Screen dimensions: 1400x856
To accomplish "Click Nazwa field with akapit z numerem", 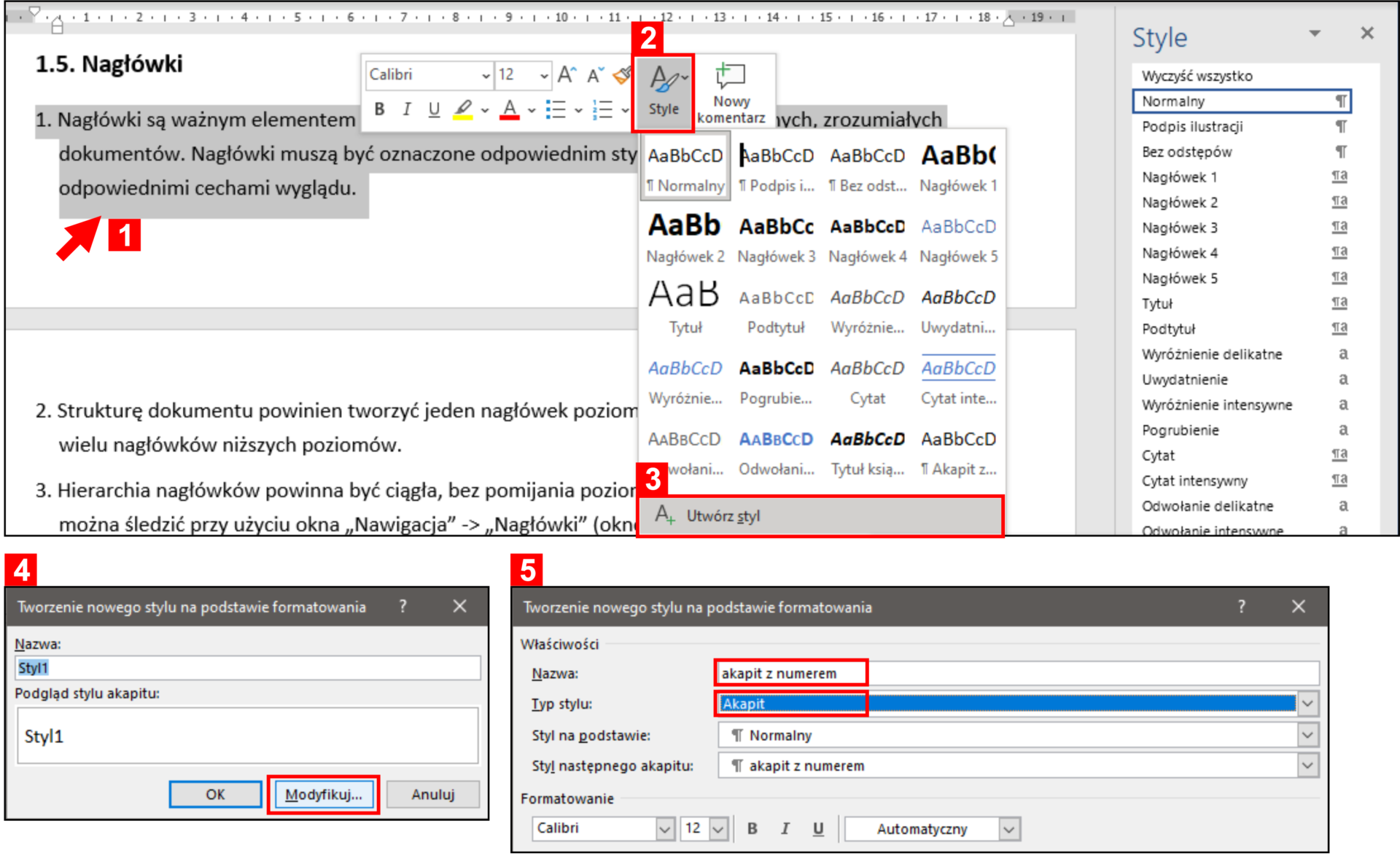I will (1019, 673).
